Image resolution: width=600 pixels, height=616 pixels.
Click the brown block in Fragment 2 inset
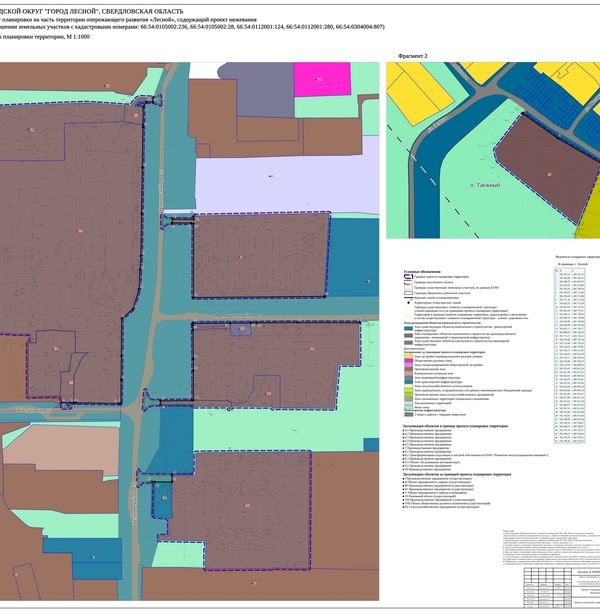[x=548, y=168]
